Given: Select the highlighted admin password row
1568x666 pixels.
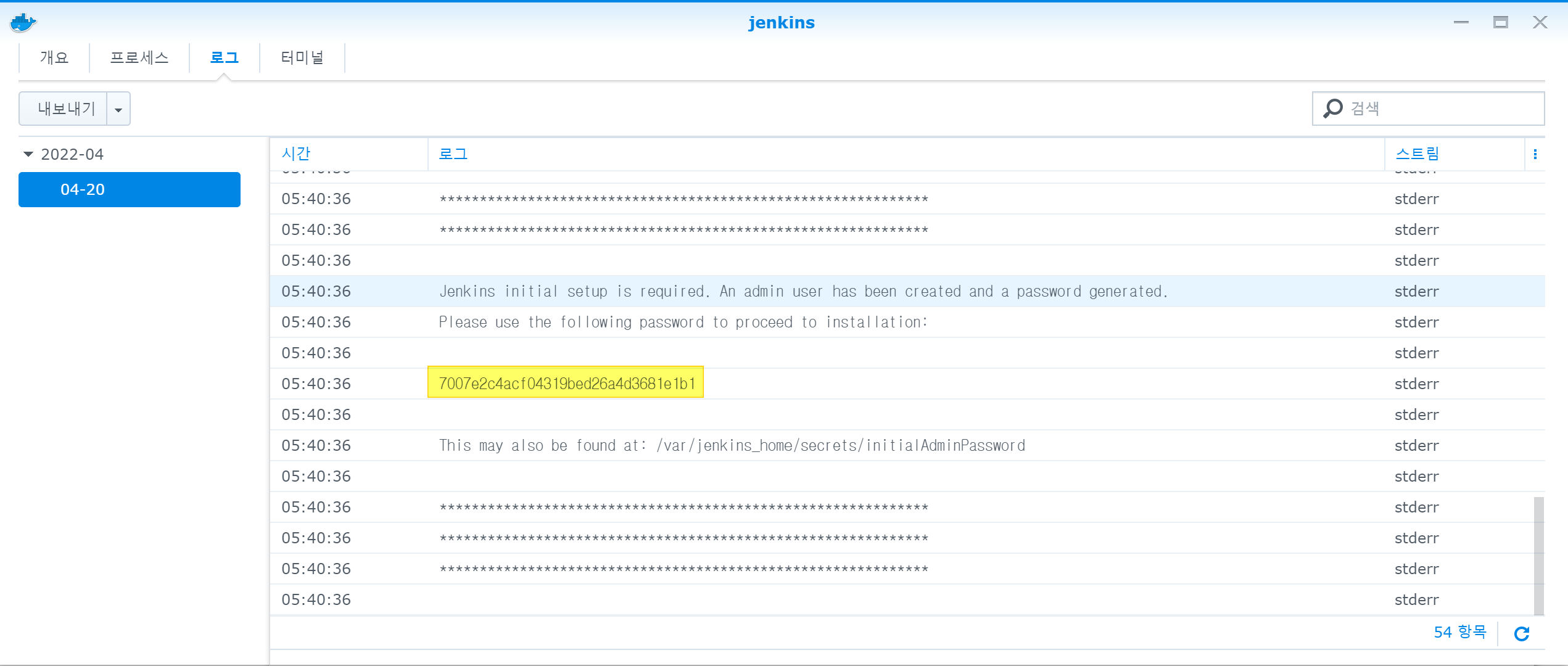Looking at the screenshot, I should (x=566, y=384).
